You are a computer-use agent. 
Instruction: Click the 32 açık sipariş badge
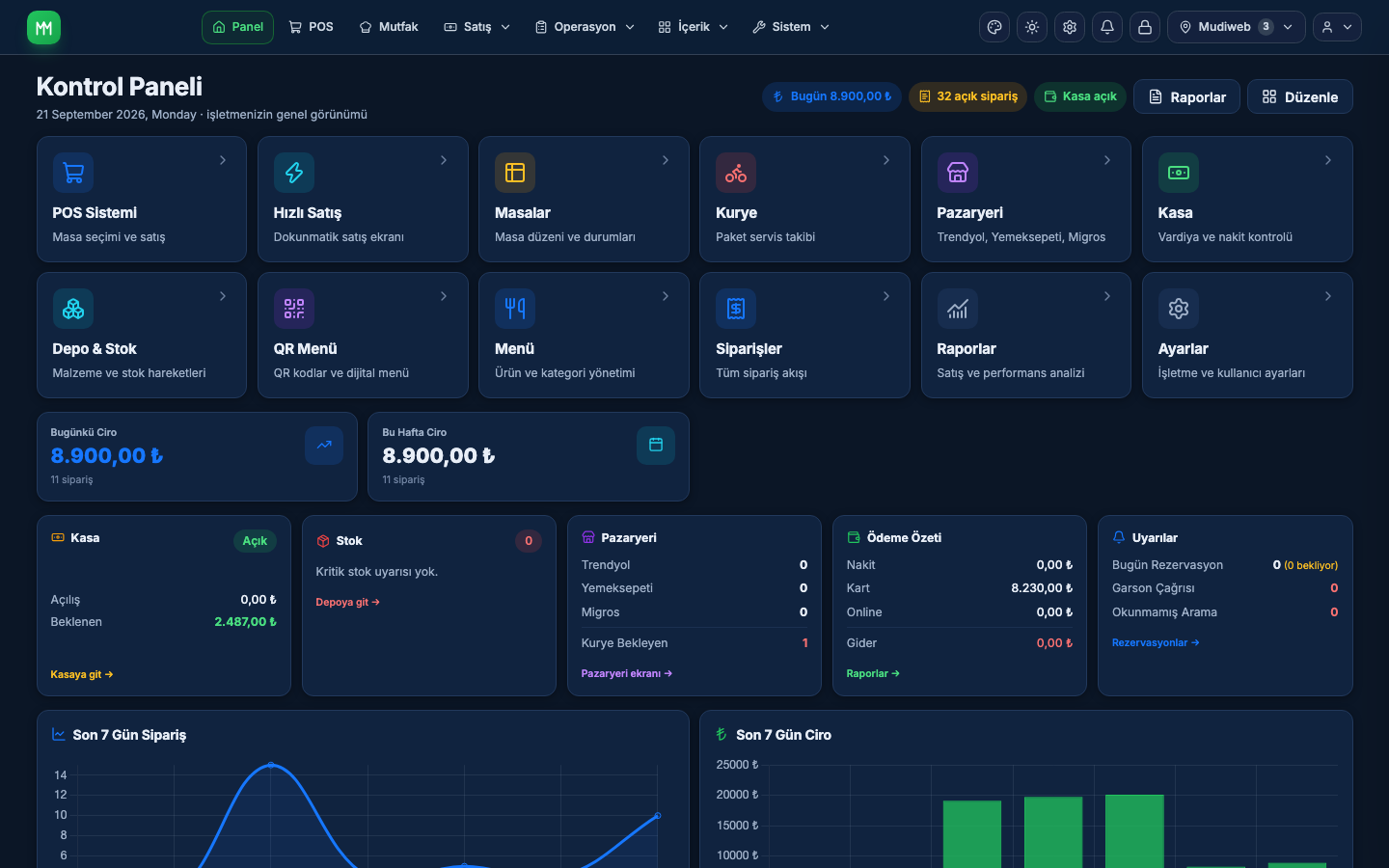point(967,96)
